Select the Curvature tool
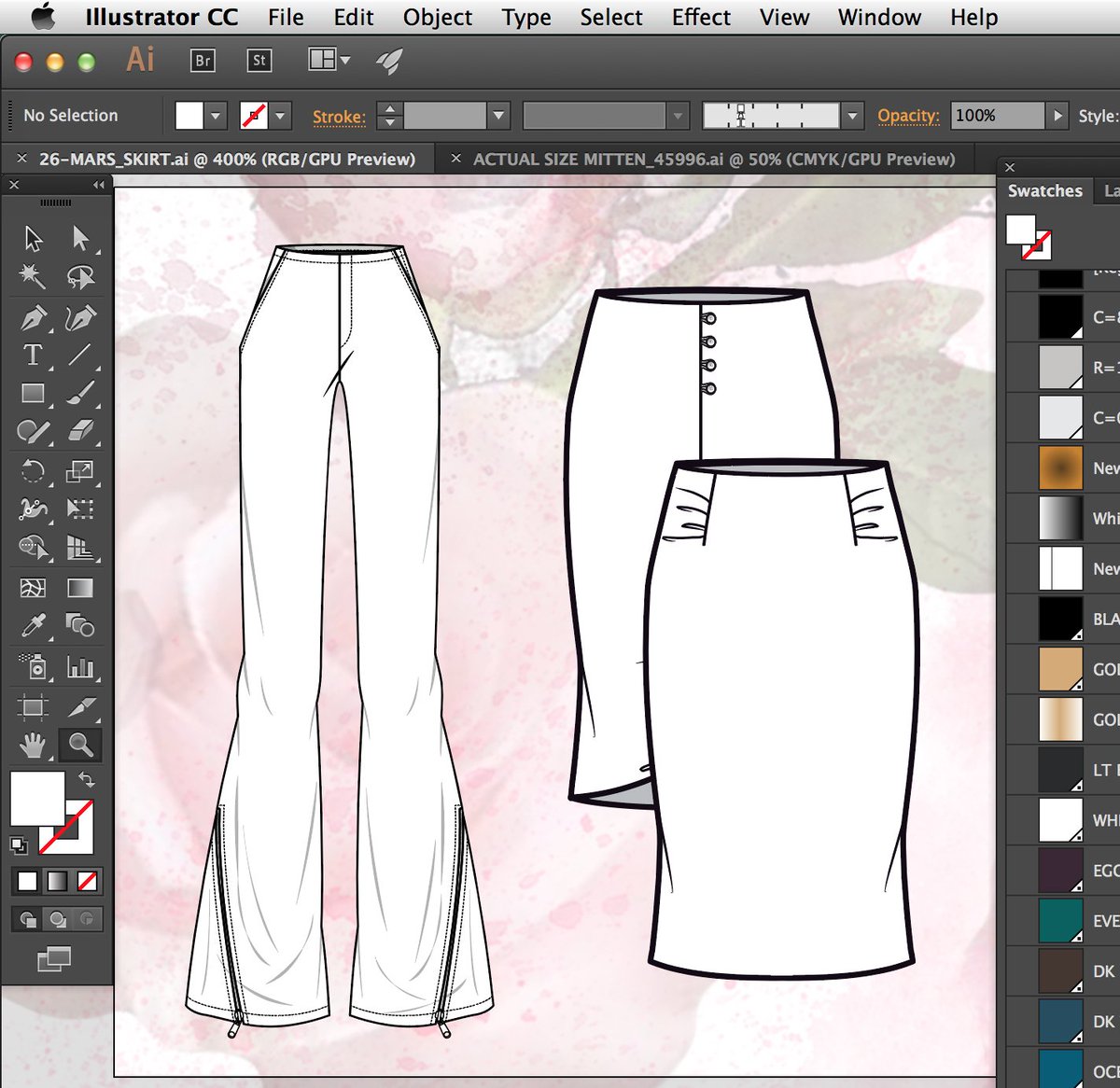Image resolution: width=1120 pixels, height=1088 pixels. (x=81, y=318)
